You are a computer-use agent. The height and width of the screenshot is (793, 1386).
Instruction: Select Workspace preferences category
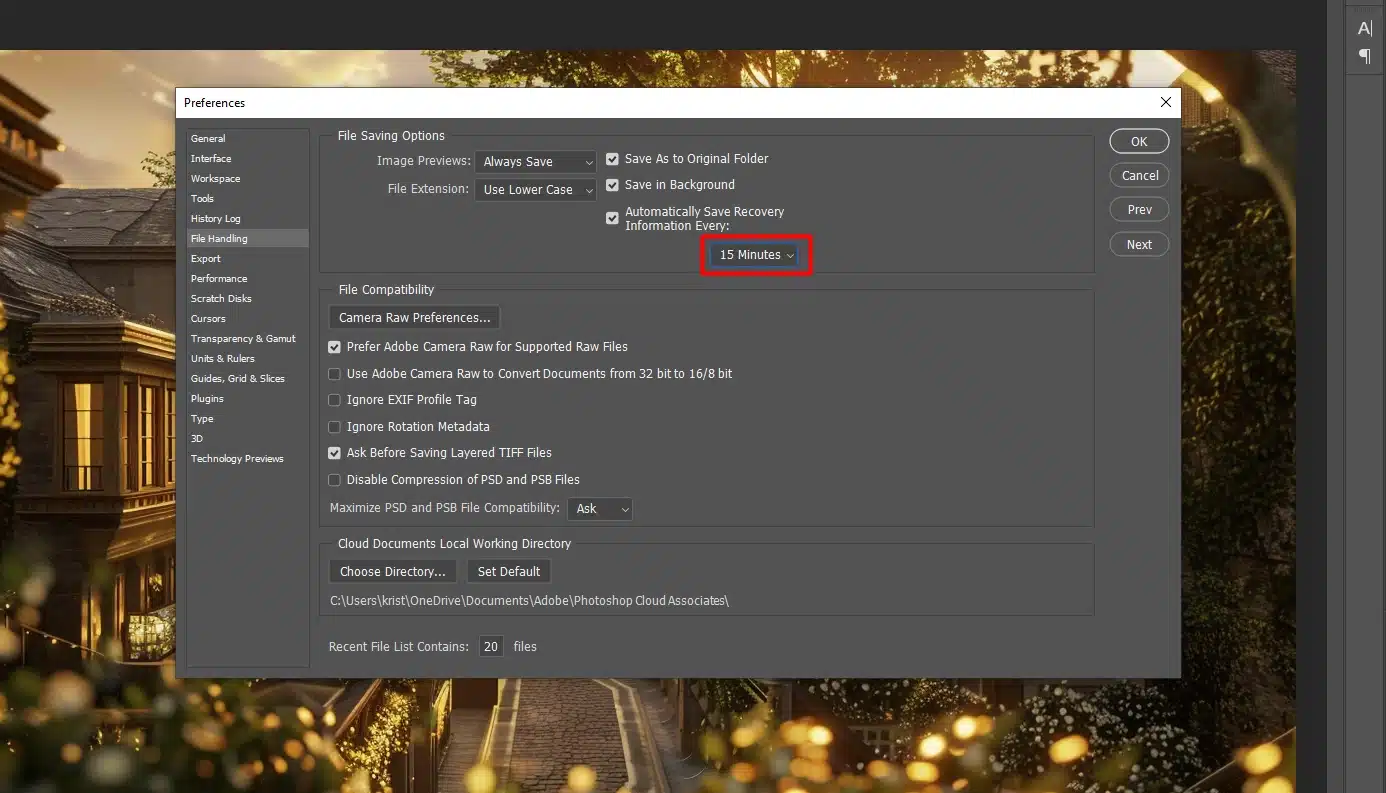point(248,178)
